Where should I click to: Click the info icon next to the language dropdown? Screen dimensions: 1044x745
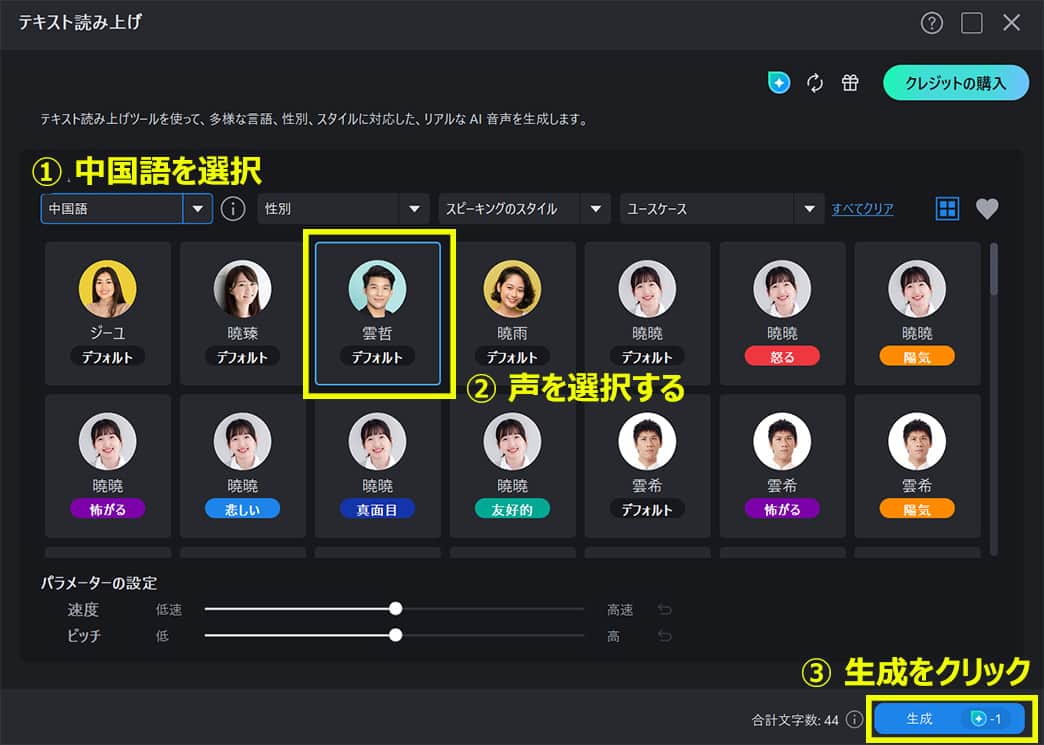coord(233,209)
